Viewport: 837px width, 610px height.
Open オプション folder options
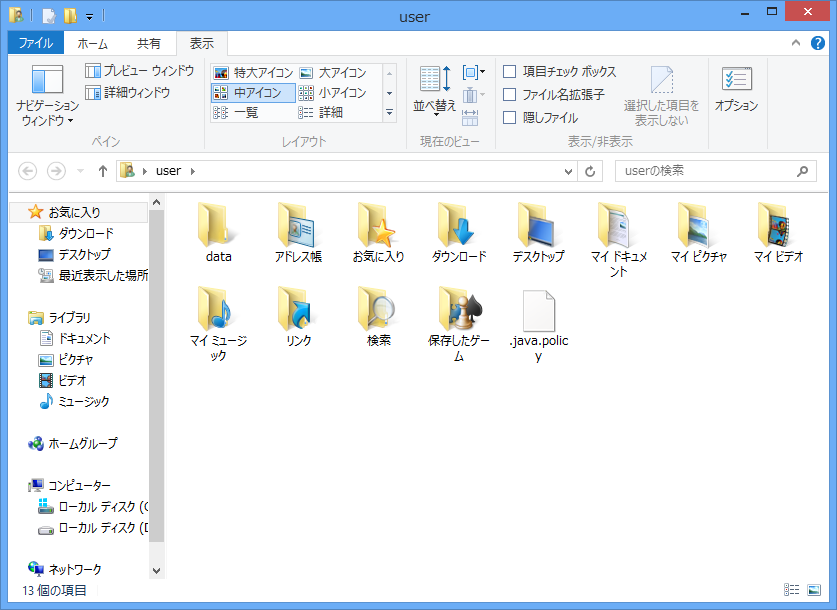coord(737,89)
